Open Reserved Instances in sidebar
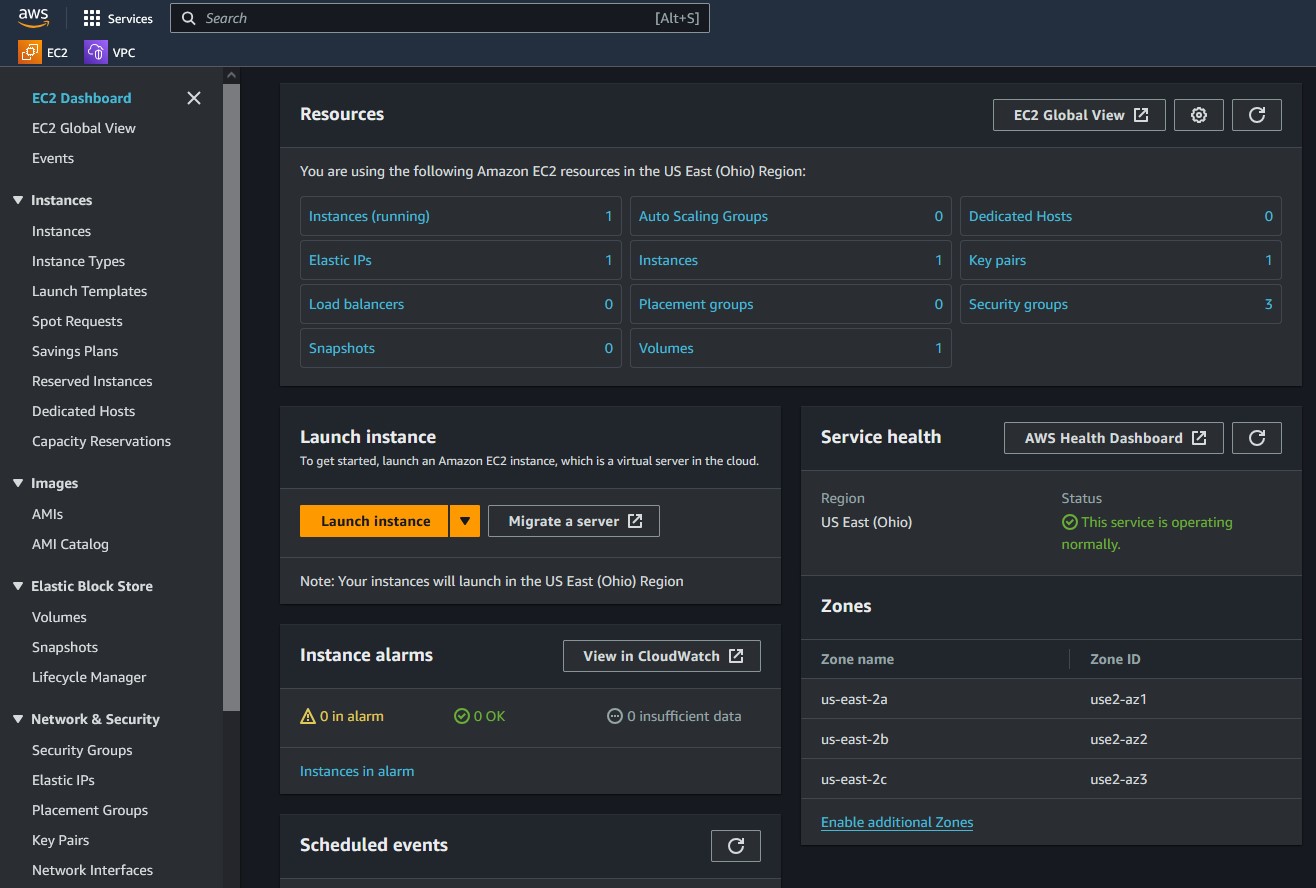Screen dimensions: 1316x888 tap(92, 381)
